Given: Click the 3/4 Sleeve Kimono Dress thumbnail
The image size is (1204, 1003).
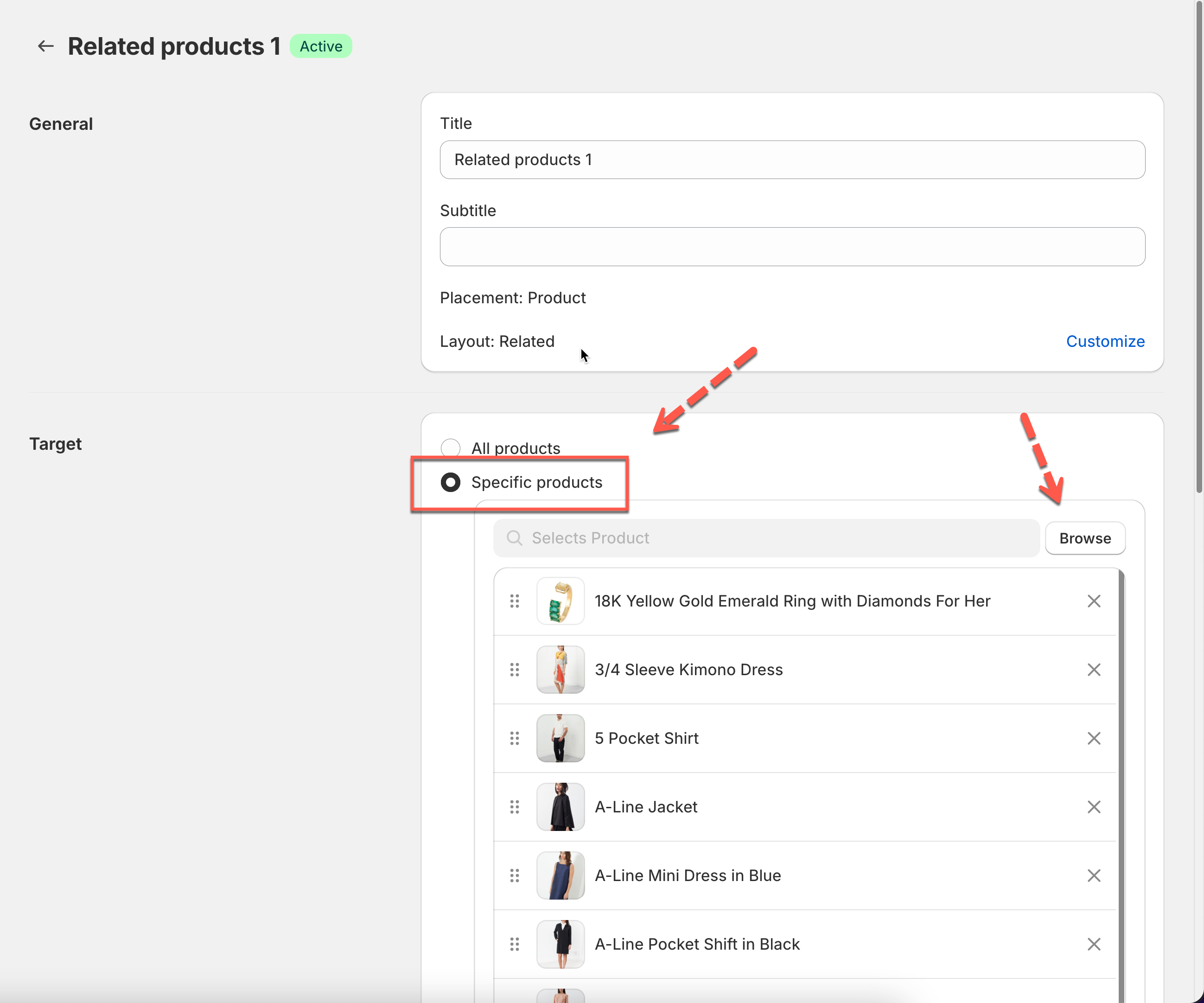Looking at the screenshot, I should tap(560, 670).
